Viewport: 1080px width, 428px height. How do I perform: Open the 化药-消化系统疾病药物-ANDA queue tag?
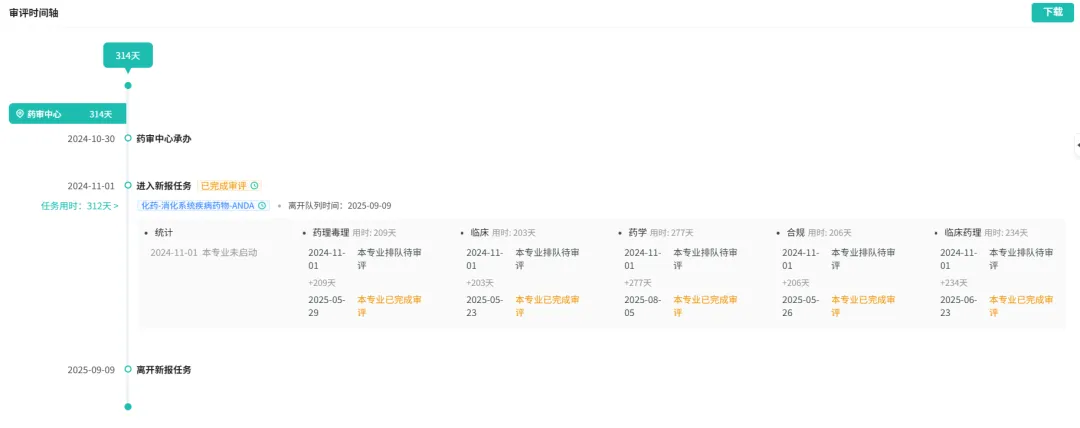197,206
